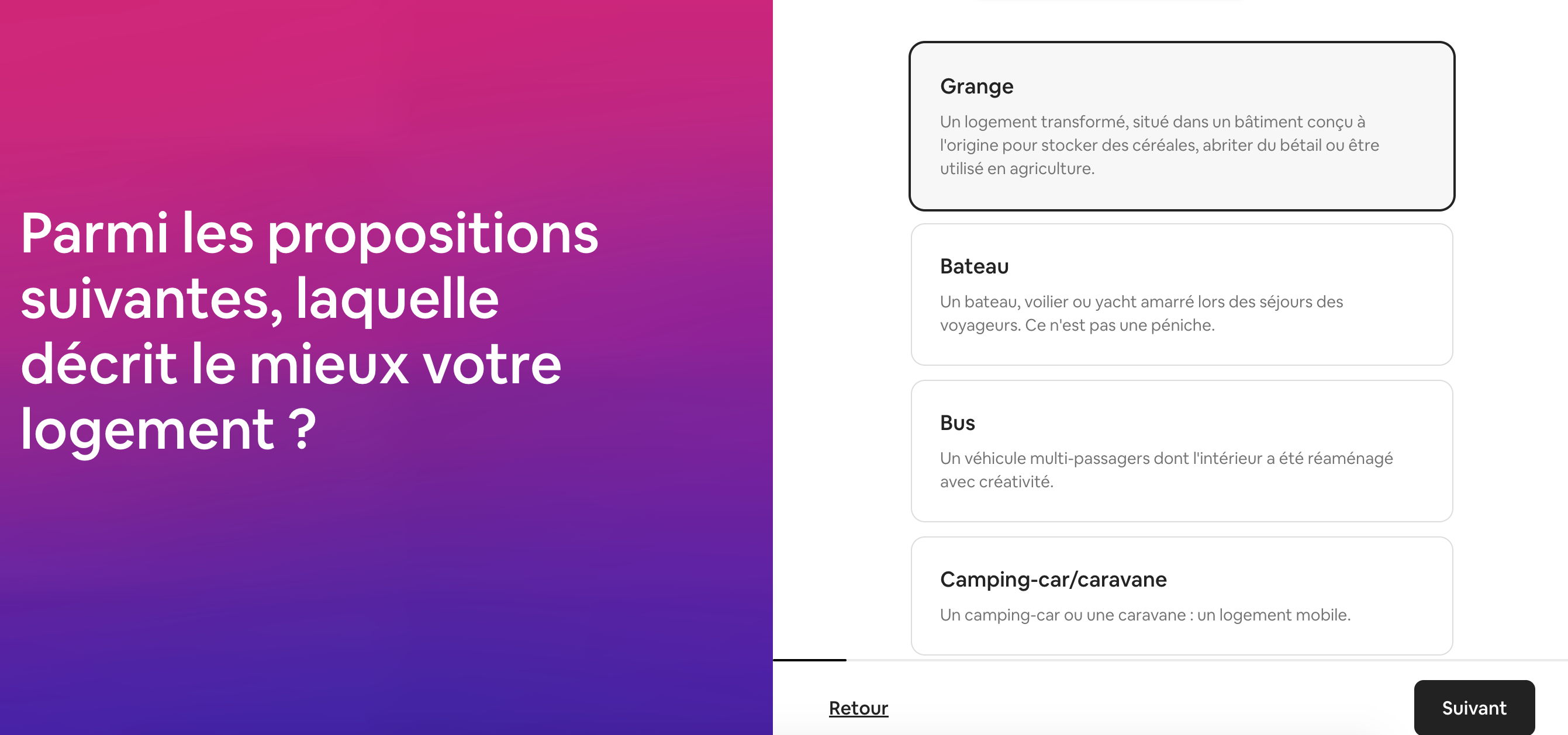Click the Suivant button

point(1473,708)
